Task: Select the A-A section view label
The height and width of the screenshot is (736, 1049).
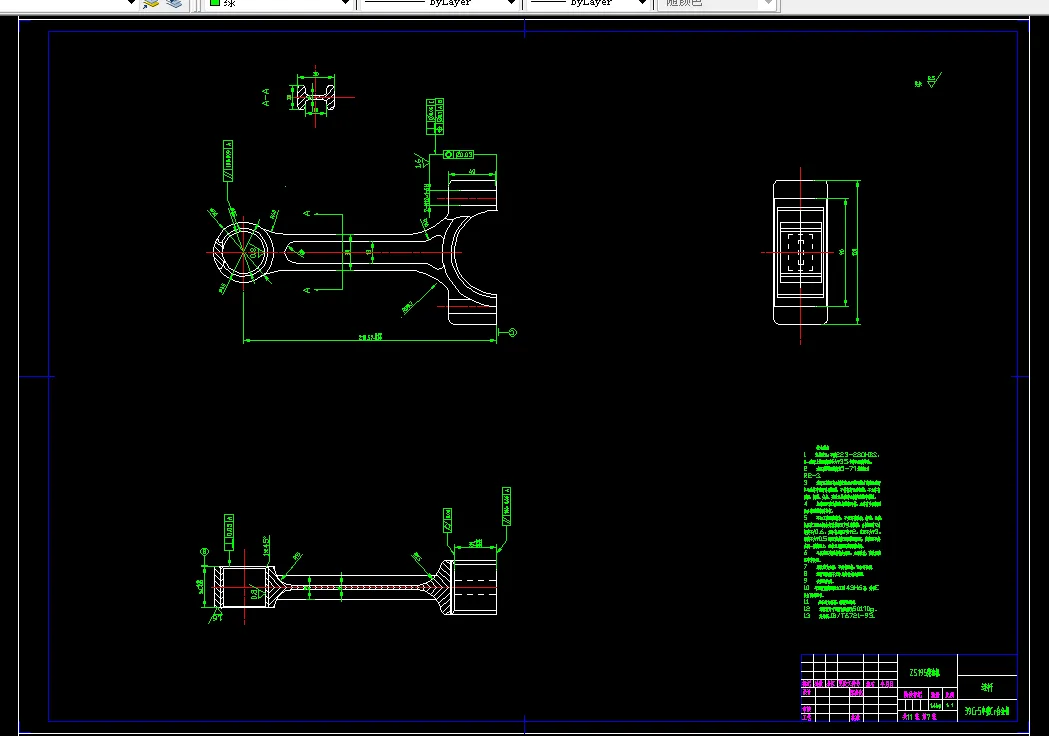Action: click(x=266, y=97)
